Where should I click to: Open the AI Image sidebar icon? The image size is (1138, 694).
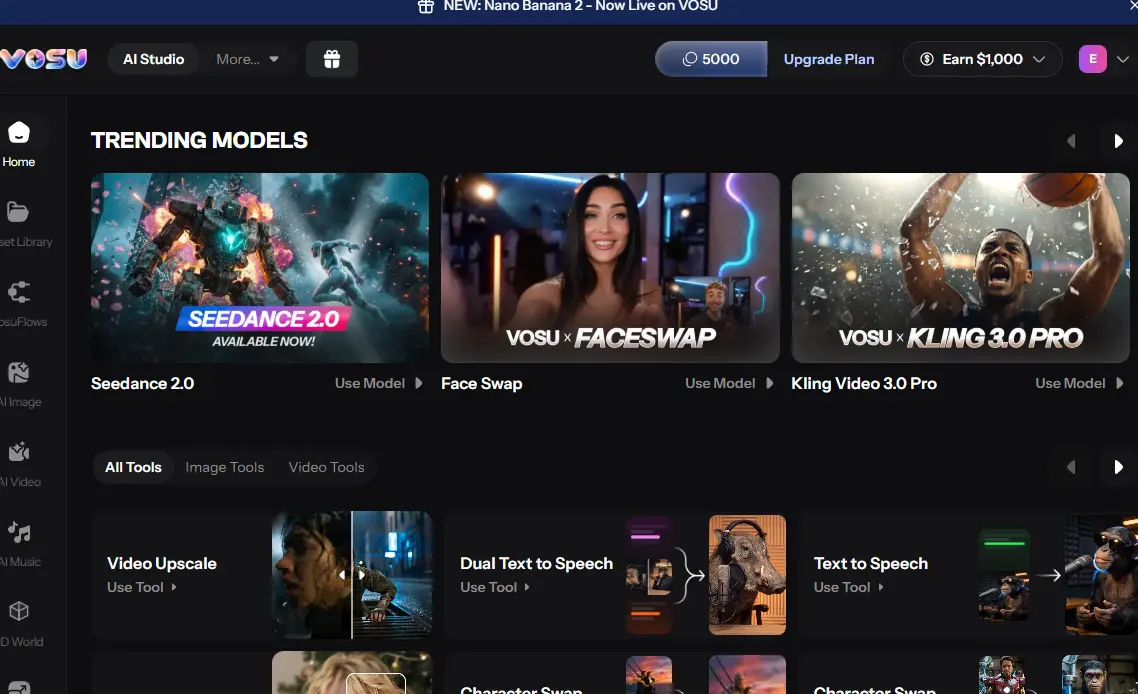point(18,372)
